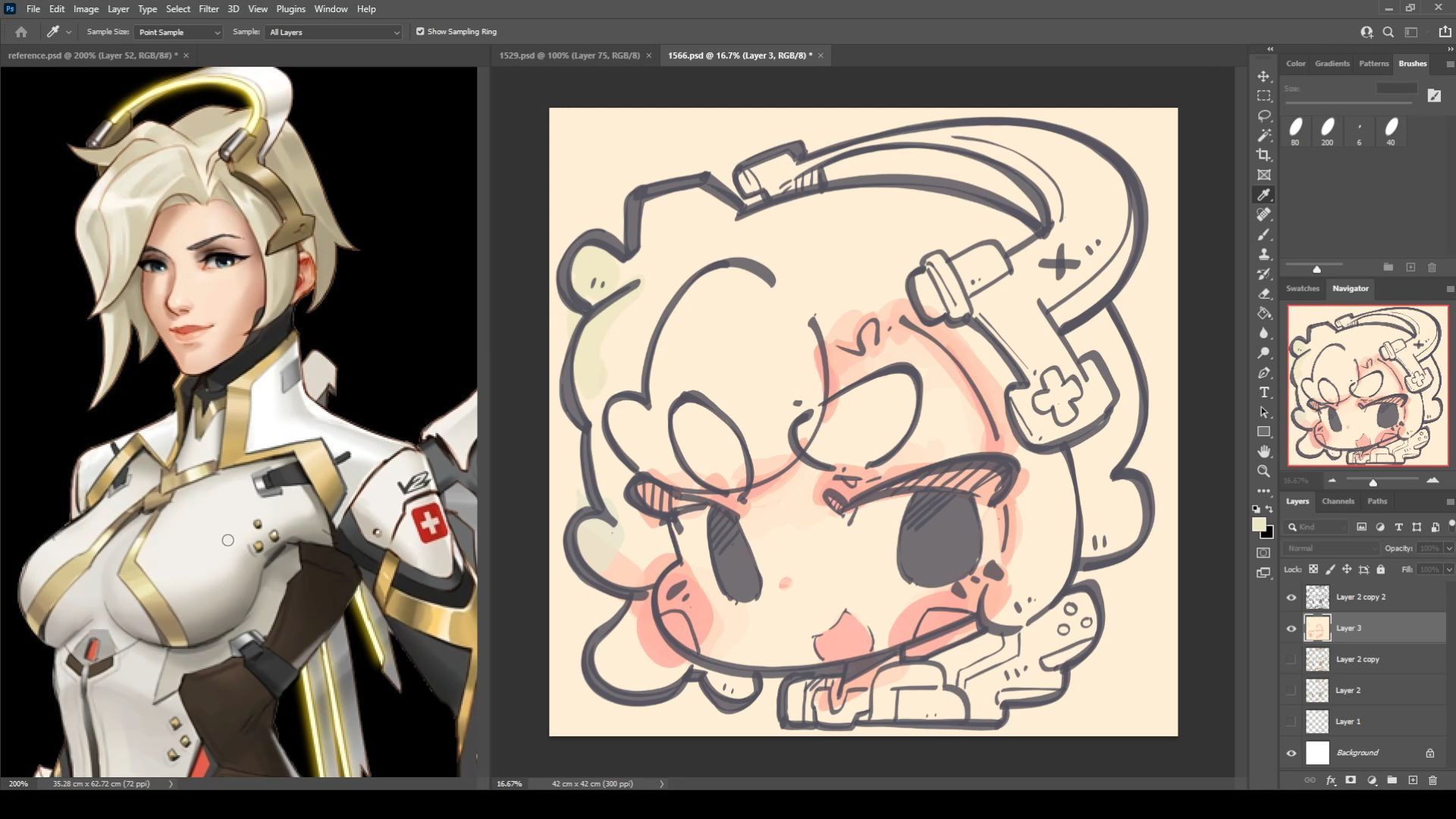Switch to the Paths tab
The width and height of the screenshot is (1456, 819).
click(x=1377, y=501)
